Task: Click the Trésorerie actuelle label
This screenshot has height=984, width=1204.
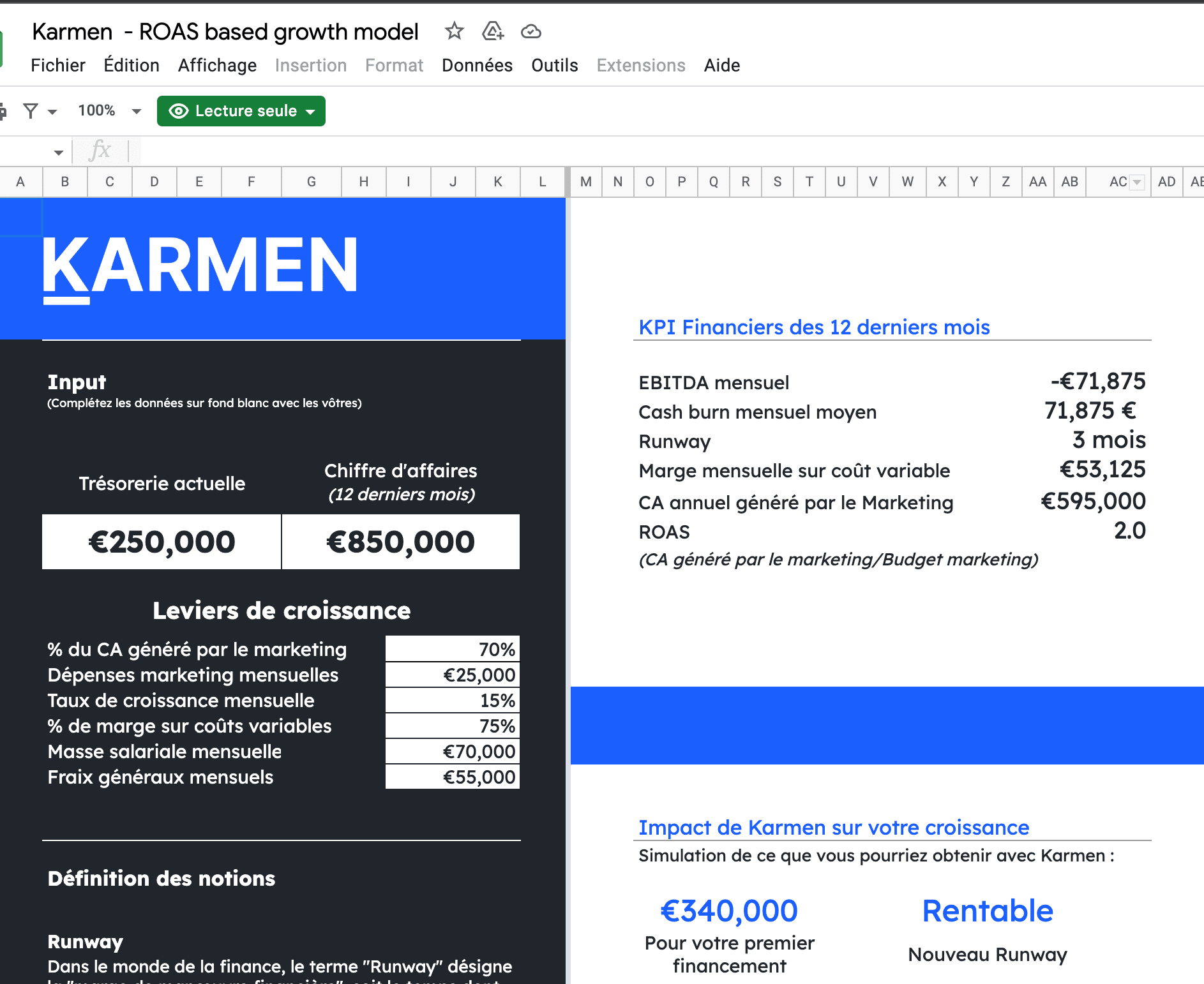Action: pyautogui.click(x=162, y=483)
